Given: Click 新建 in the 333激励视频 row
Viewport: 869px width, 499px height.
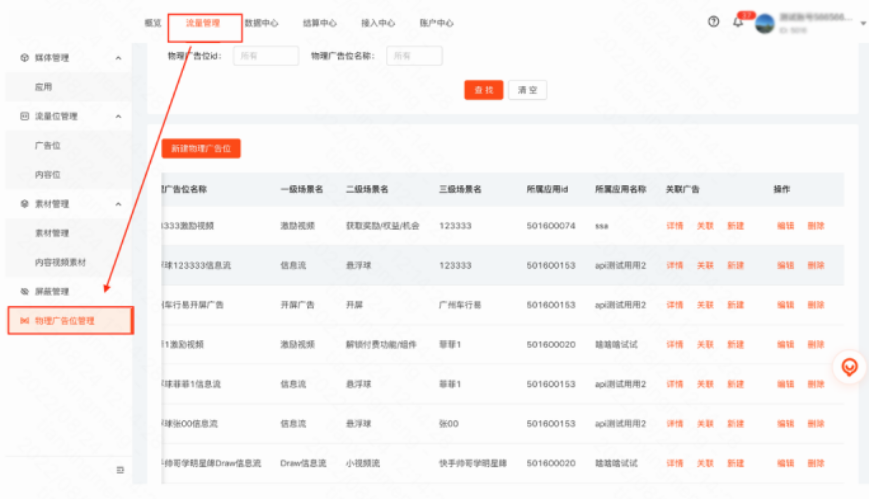Looking at the screenshot, I should (x=735, y=226).
